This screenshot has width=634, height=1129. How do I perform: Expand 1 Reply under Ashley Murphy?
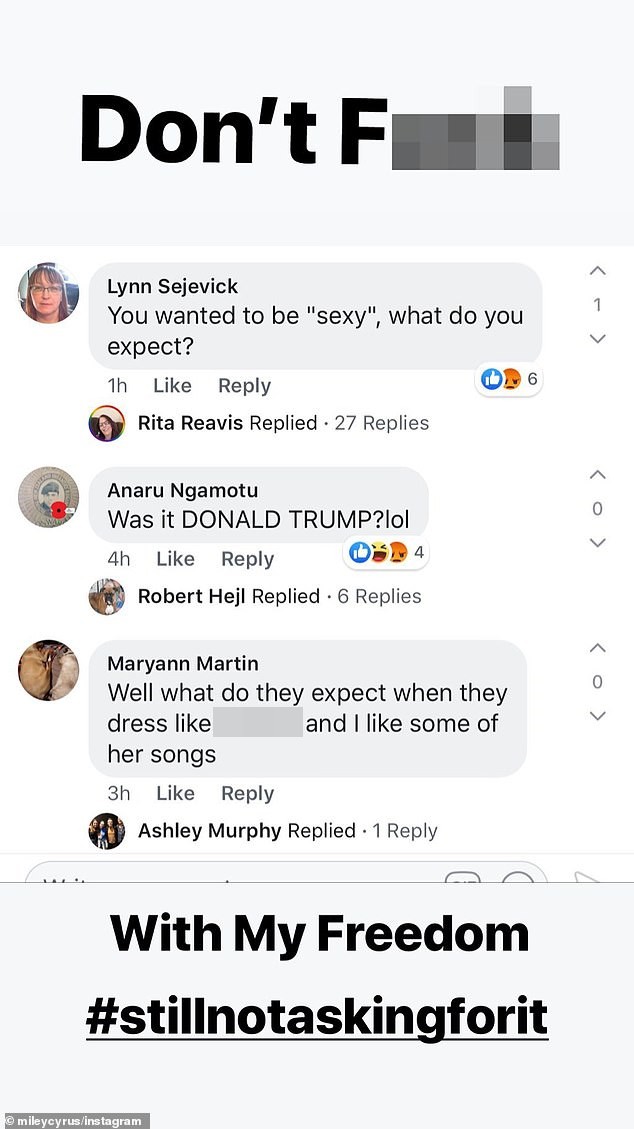click(x=404, y=831)
